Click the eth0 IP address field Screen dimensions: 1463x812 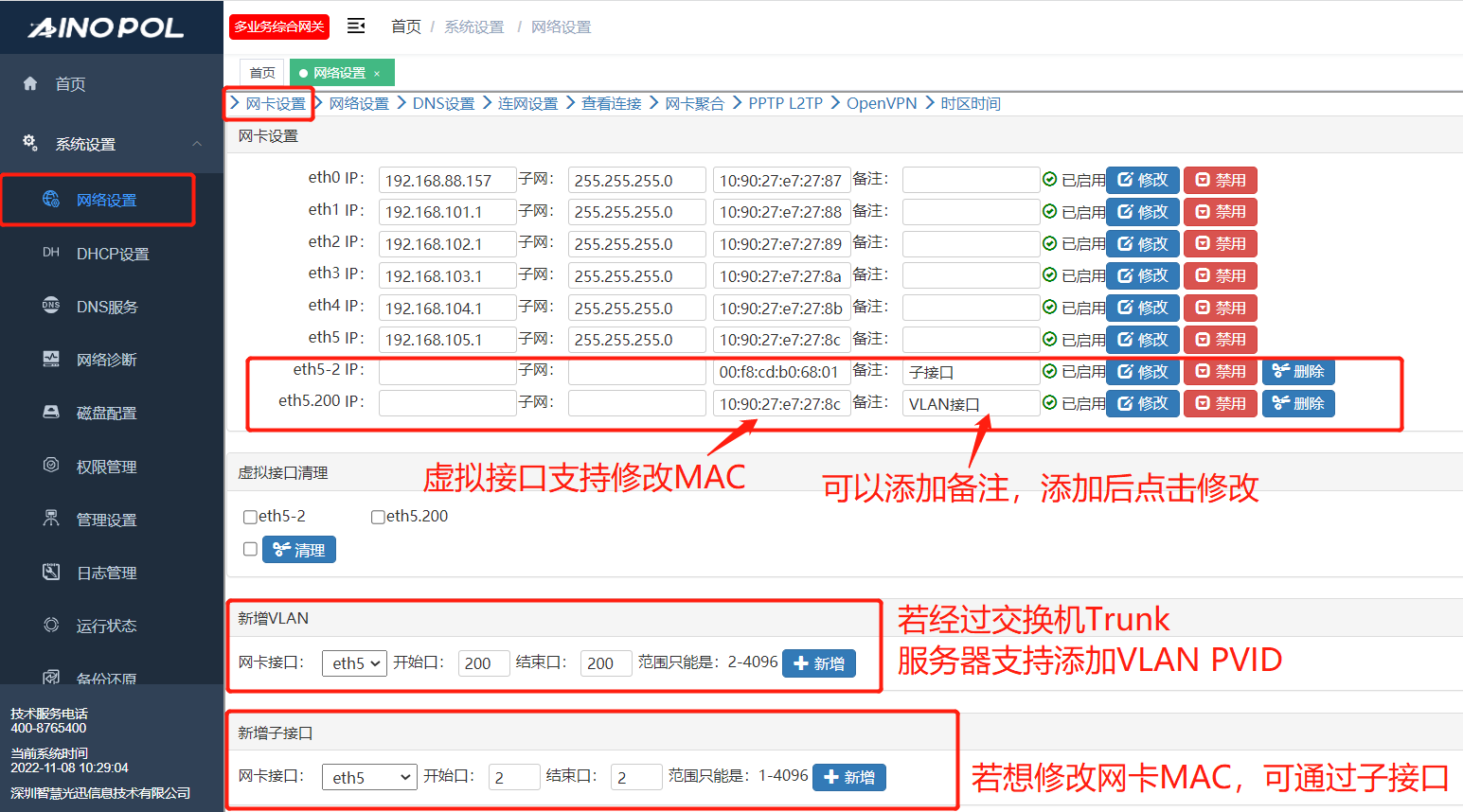coord(447,180)
